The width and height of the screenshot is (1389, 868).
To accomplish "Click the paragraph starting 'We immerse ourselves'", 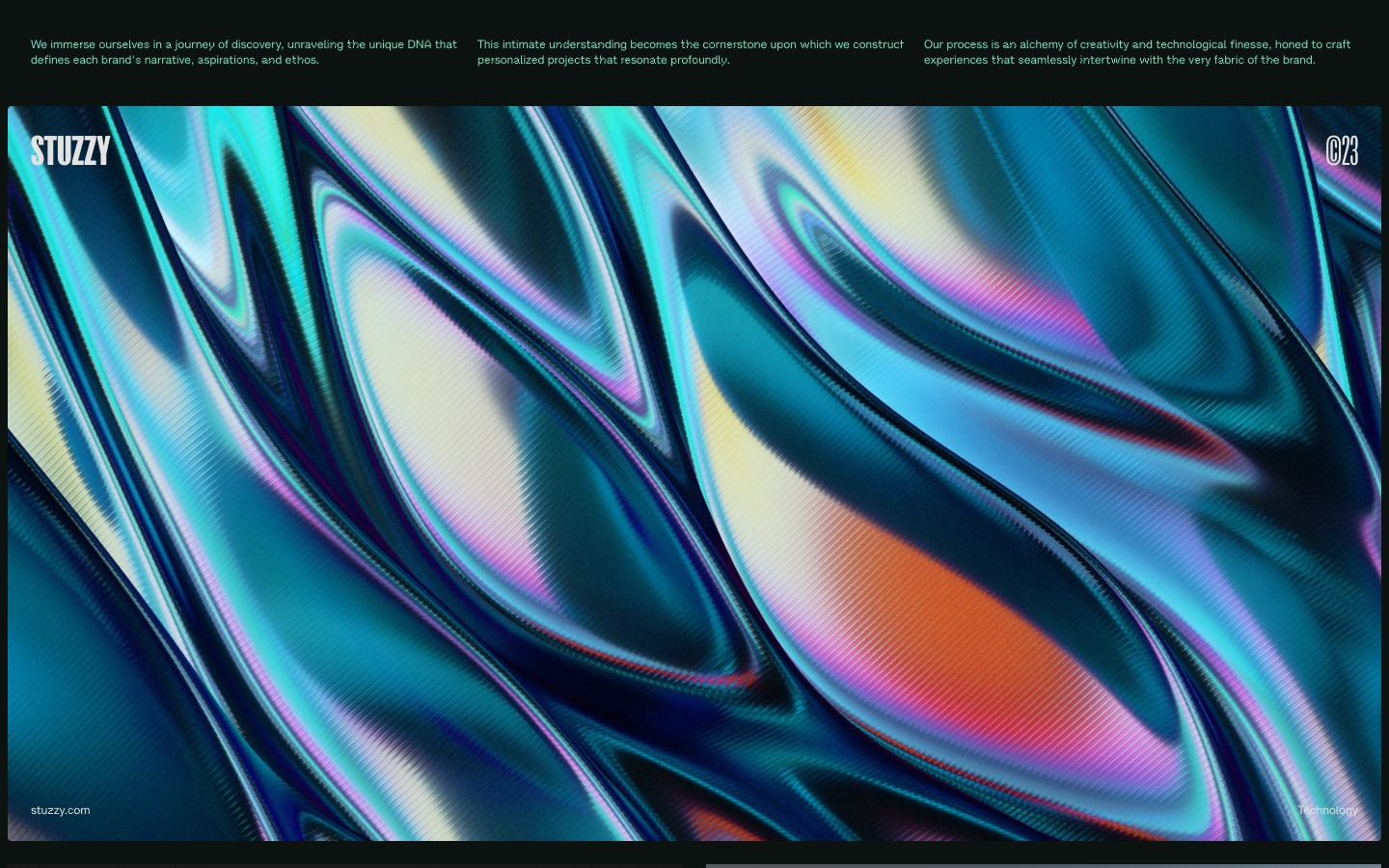I will pyautogui.click(x=244, y=52).
